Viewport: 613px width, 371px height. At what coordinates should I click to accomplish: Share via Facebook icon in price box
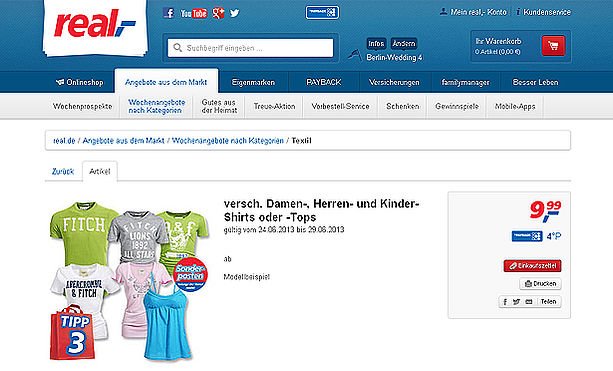tap(505, 302)
